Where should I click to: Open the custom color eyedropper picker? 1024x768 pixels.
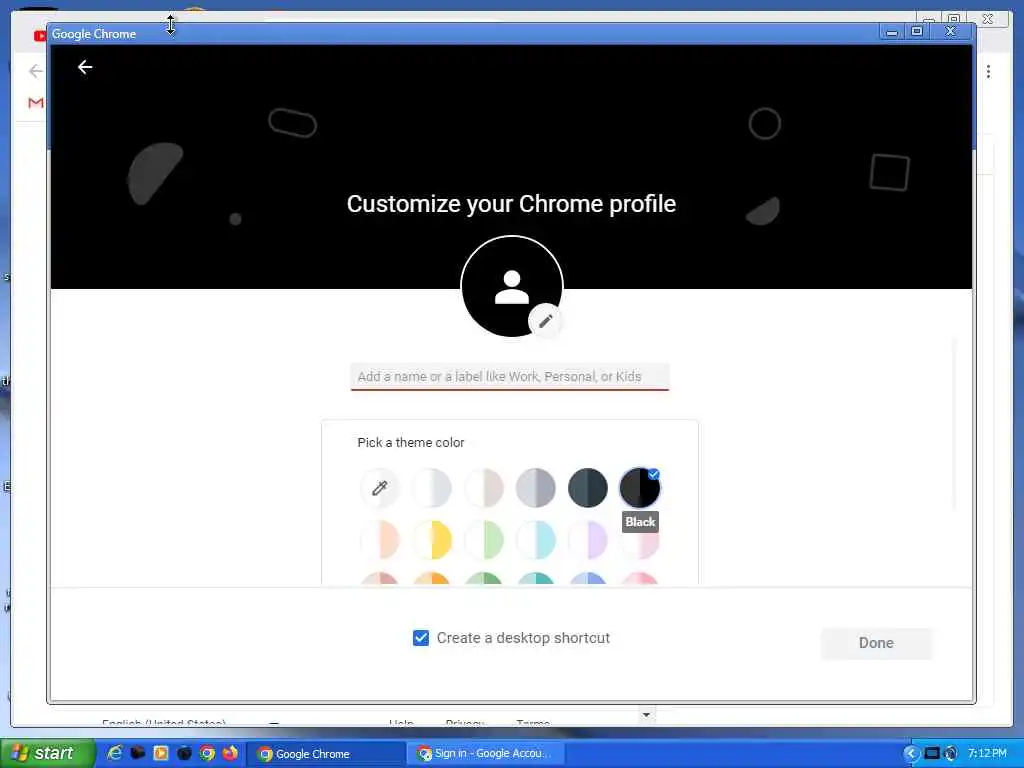[379, 488]
